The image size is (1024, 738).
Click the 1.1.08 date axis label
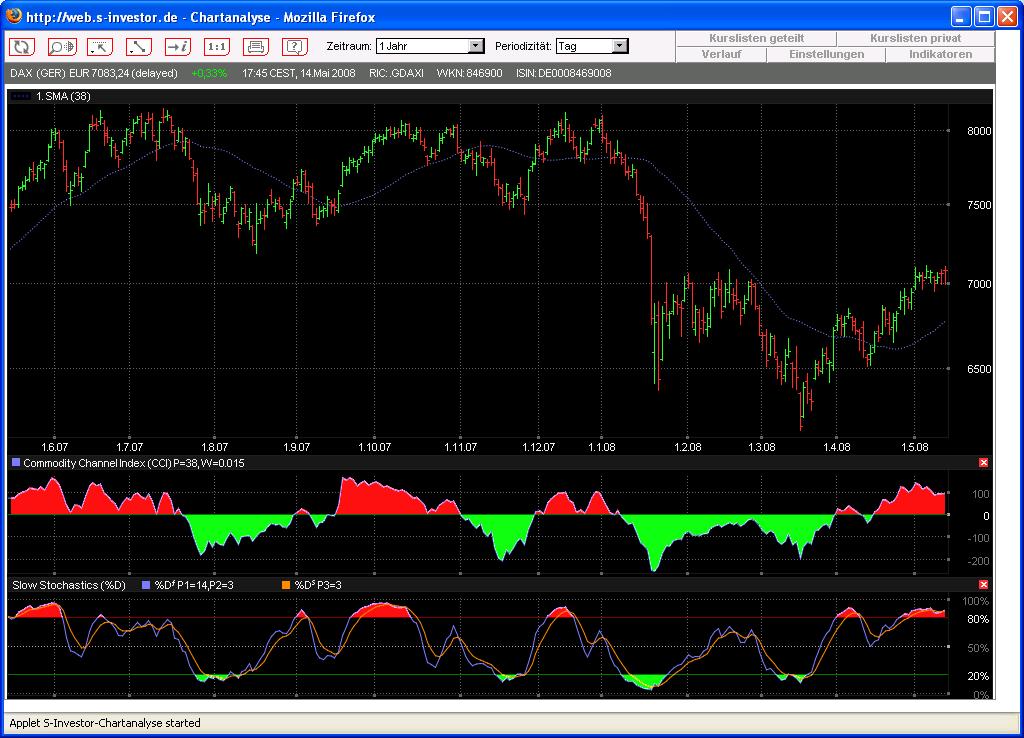click(601, 447)
